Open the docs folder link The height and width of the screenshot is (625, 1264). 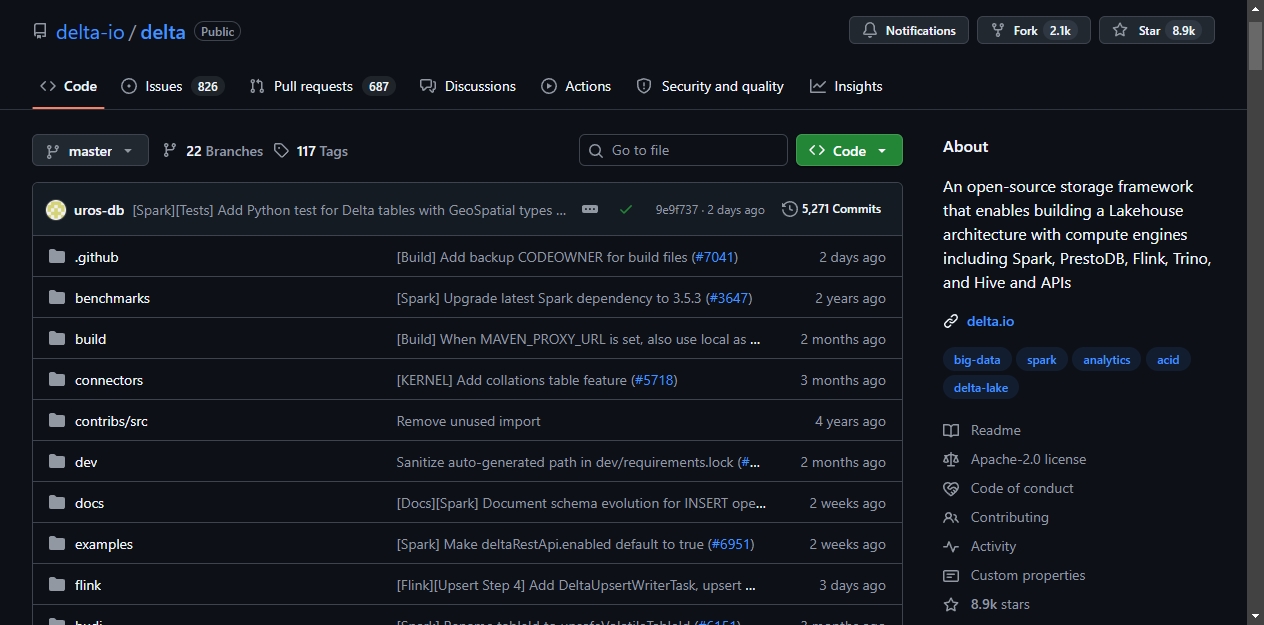[x=89, y=503]
